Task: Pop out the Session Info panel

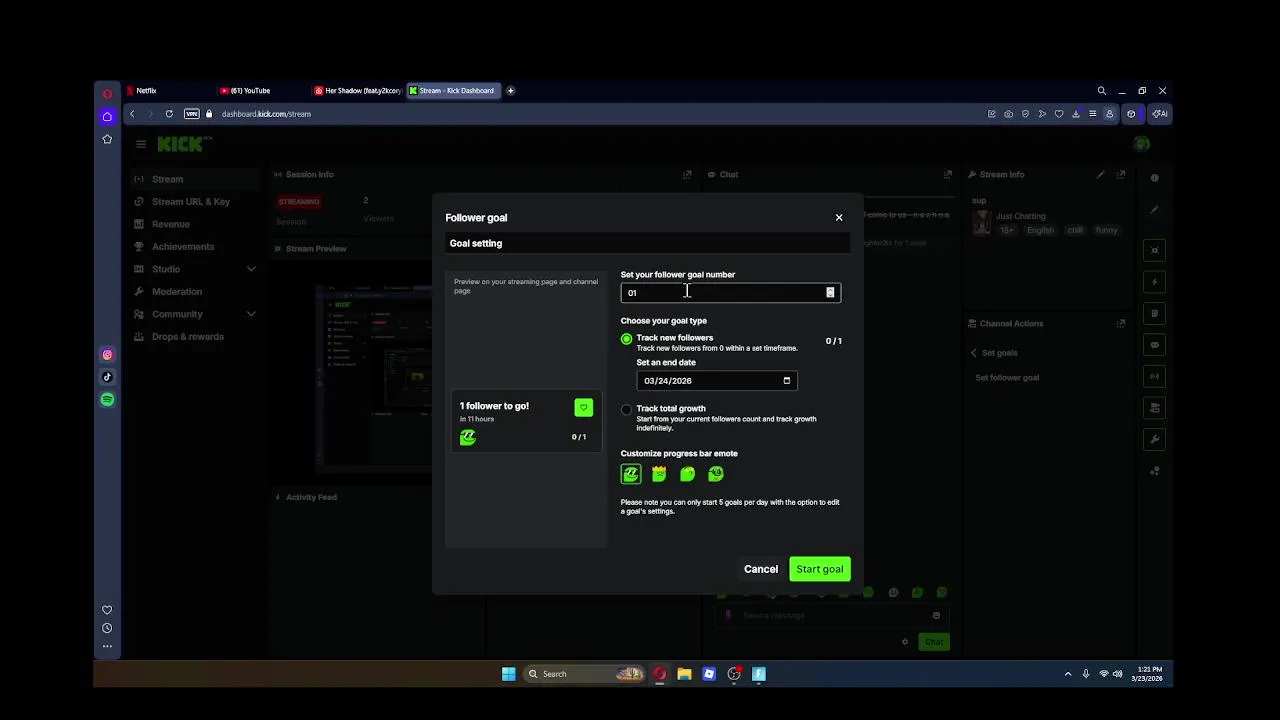Action: [x=687, y=175]
